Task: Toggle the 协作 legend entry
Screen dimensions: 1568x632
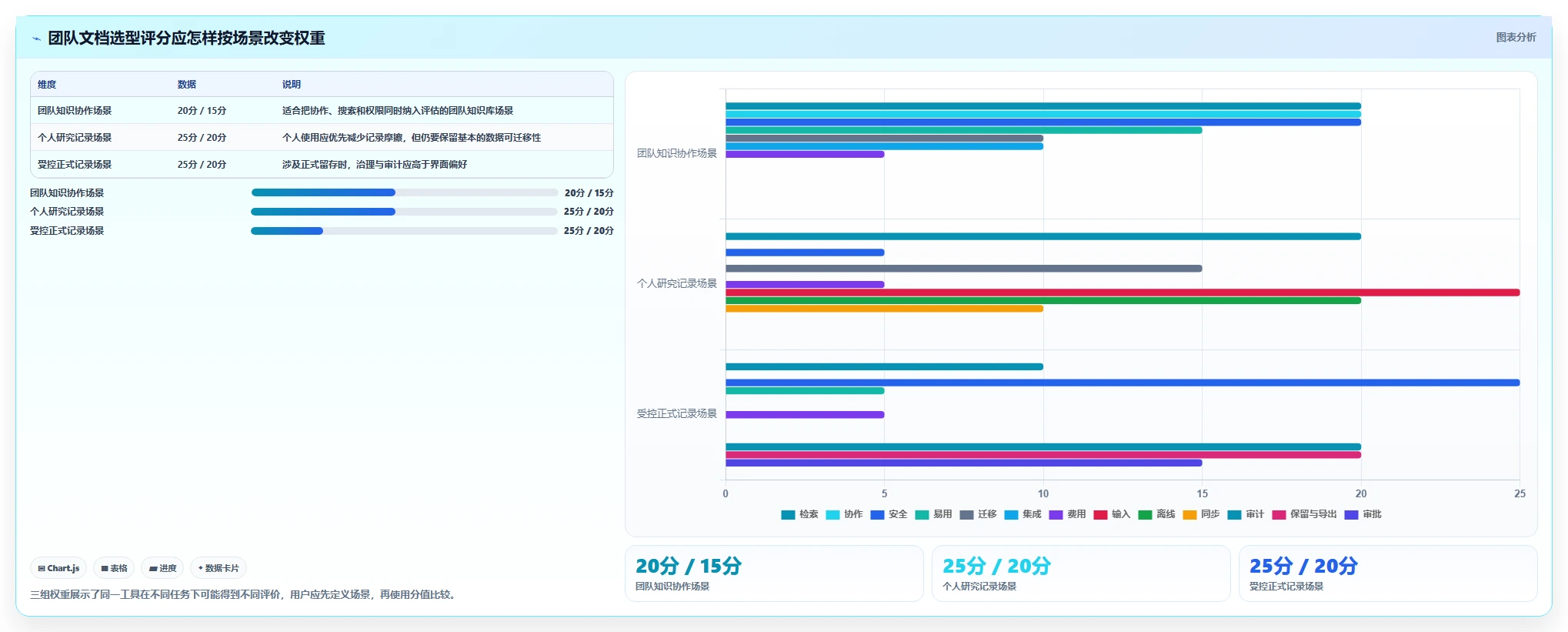Action: (844, 514)
